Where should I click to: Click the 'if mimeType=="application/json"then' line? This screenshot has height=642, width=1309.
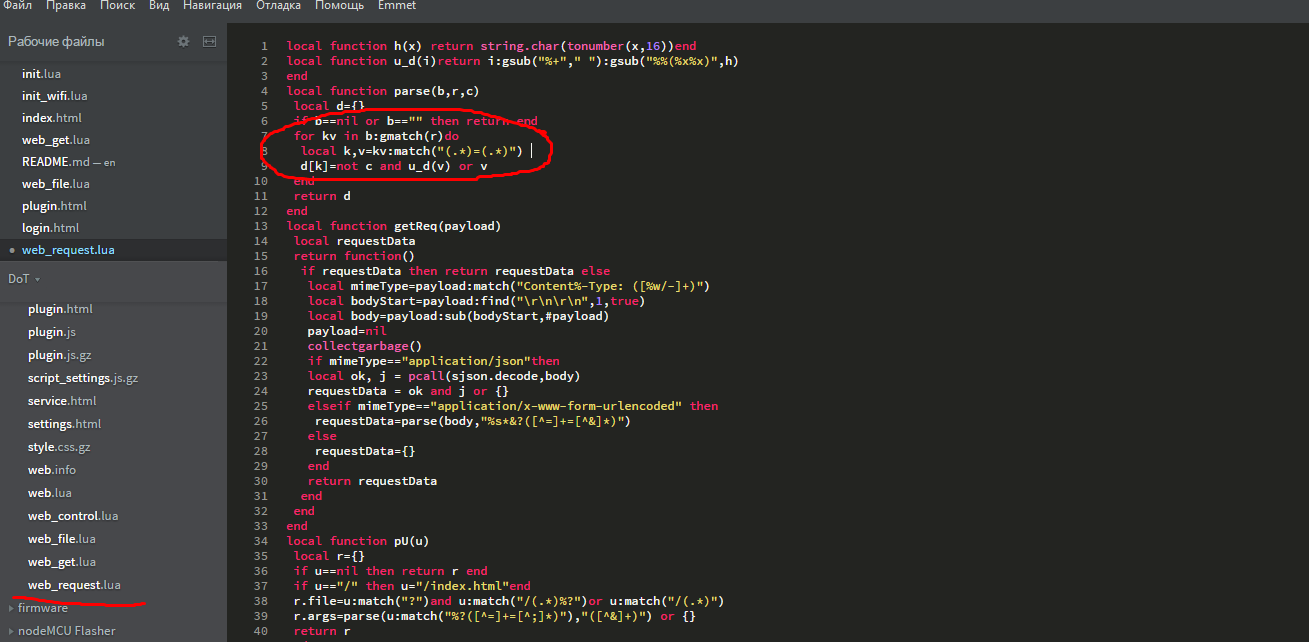pos(433,361)
